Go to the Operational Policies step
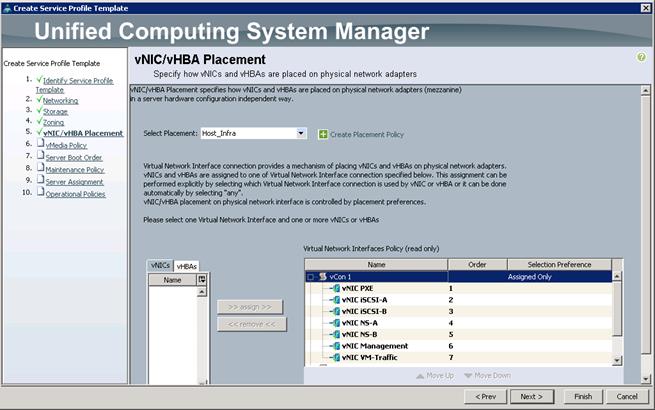This screenshot has height=410, width=655. tap(75, 194)
